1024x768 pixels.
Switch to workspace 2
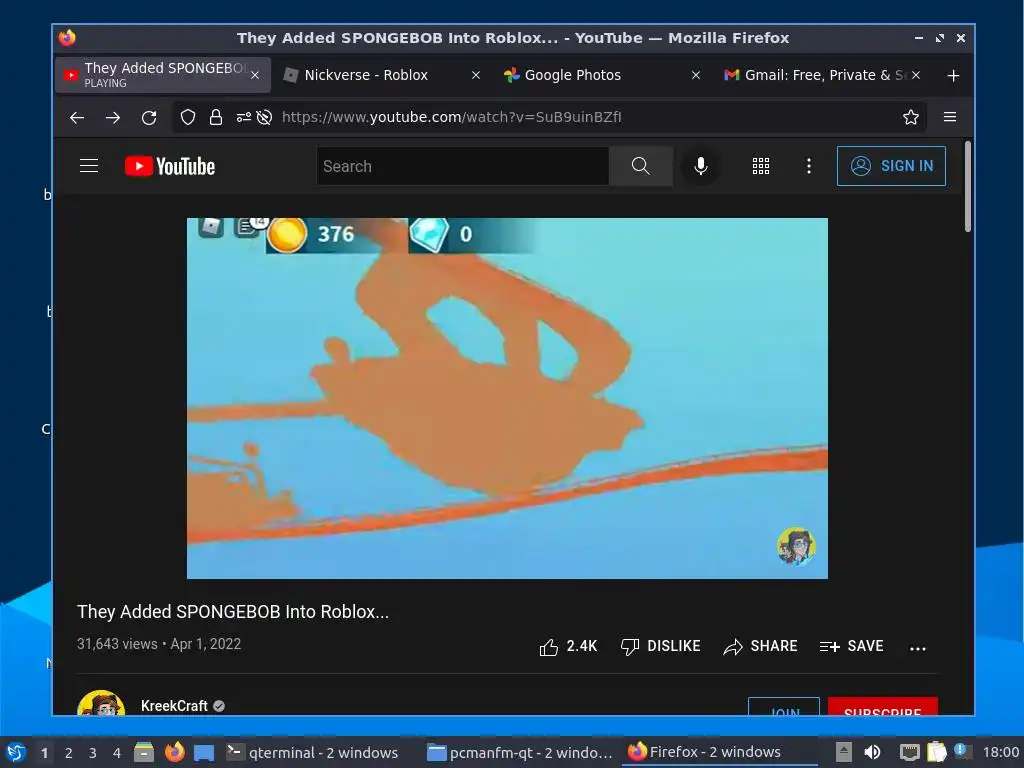[69, 753]
